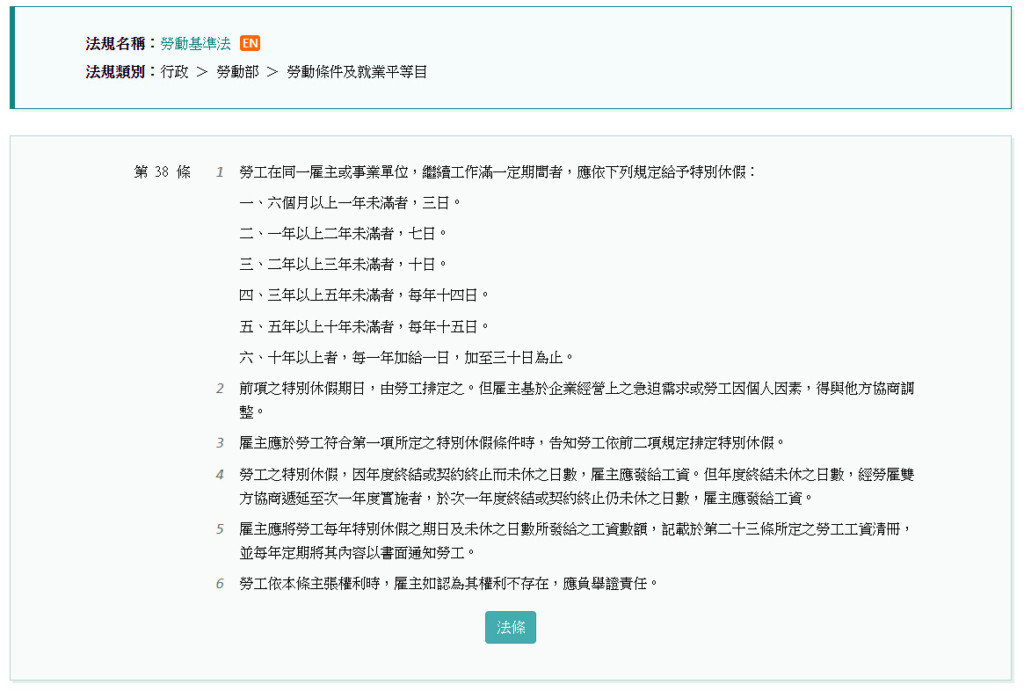Screen dimensions: 1024x692
Task: Click paragraph number 1 marker
Action: point(220,172)
